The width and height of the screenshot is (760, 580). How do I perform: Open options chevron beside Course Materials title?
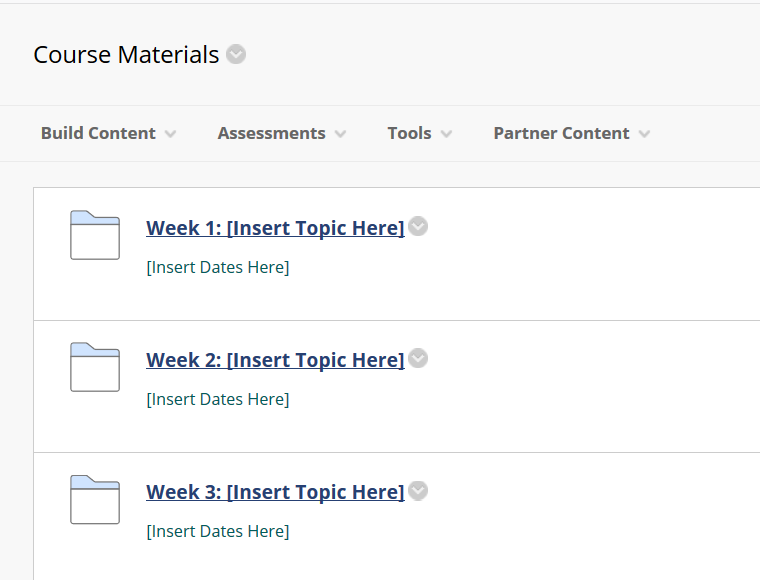236,54
